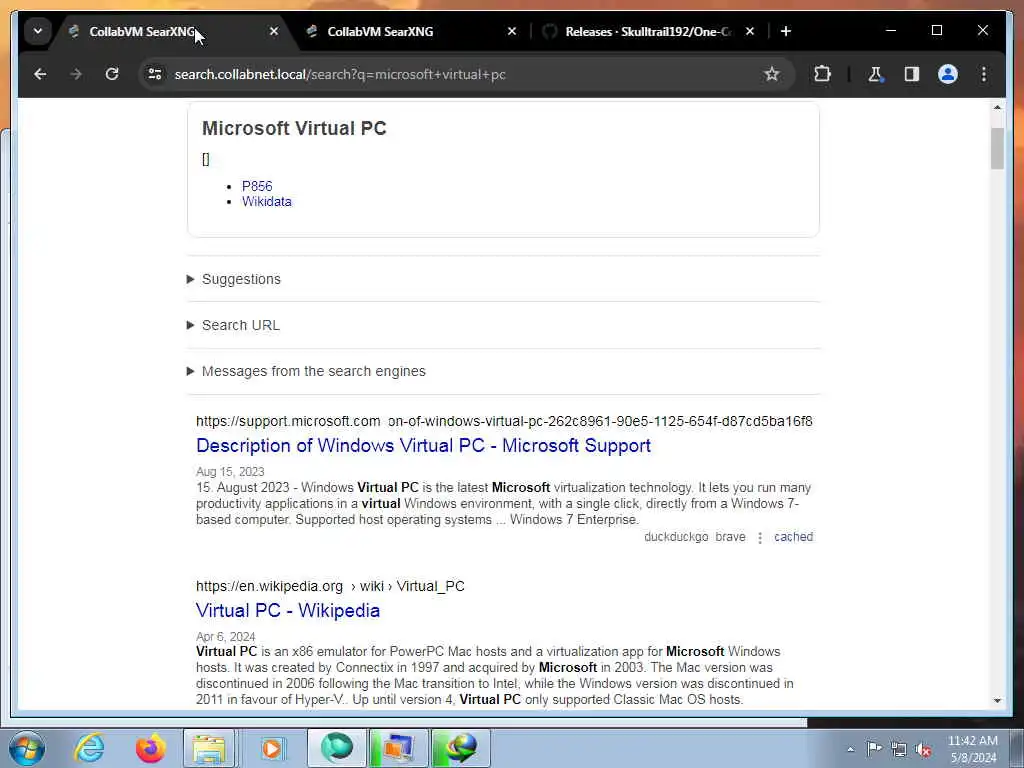The image size is (1024, 768).
Task: Open the tab search dropdown
Action: [x=38, y=31]
